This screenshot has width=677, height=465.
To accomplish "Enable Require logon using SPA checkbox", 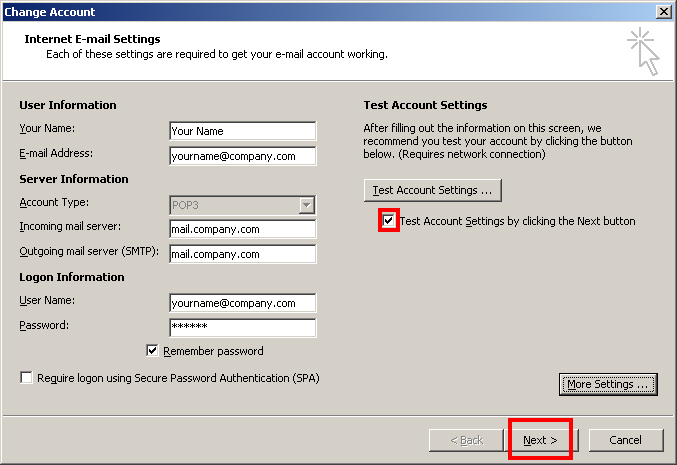I will (x=26, y=378).
